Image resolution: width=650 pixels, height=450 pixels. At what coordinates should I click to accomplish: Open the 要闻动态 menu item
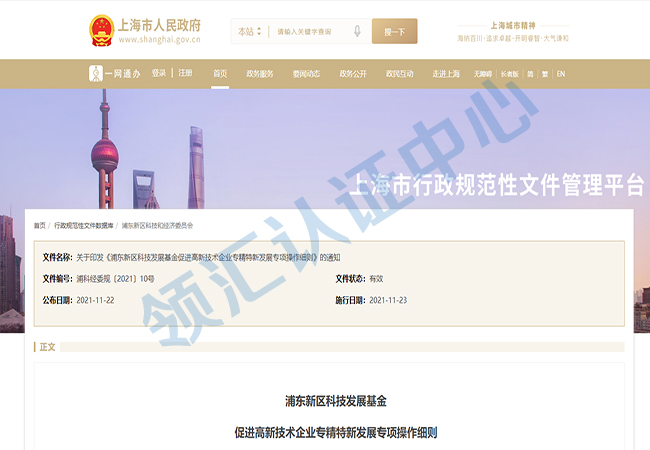[306, 74]
